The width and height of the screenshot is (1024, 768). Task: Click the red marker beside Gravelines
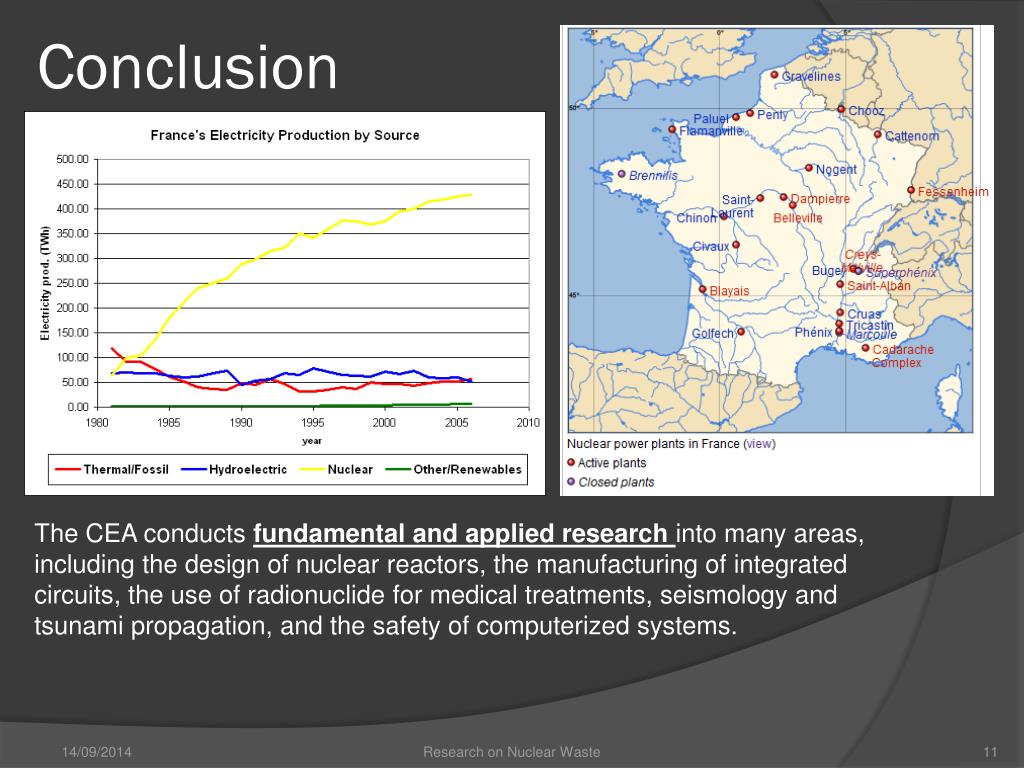775,75
